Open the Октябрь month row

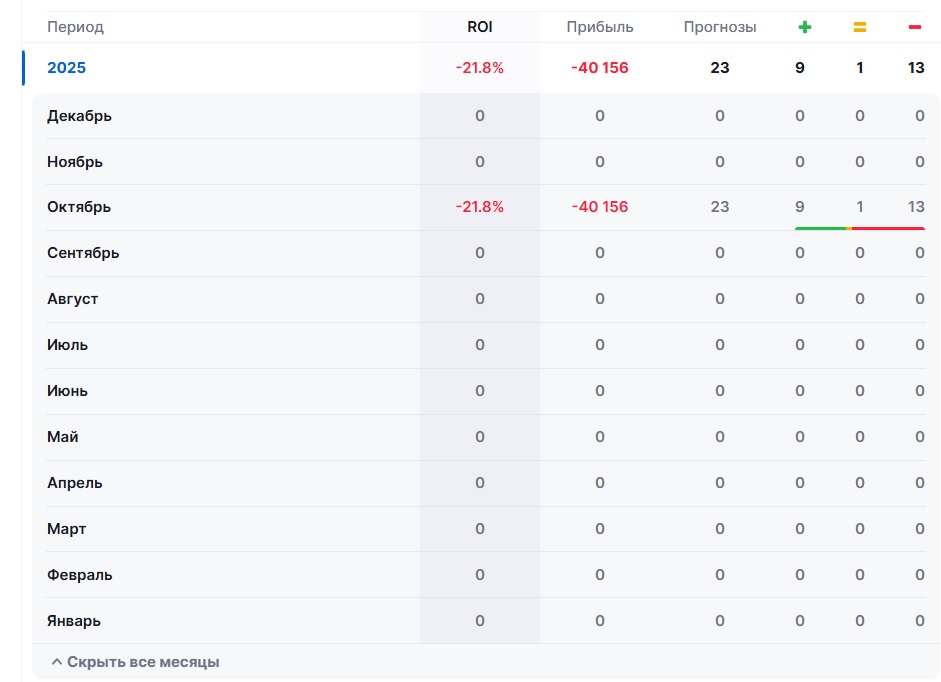79,207
